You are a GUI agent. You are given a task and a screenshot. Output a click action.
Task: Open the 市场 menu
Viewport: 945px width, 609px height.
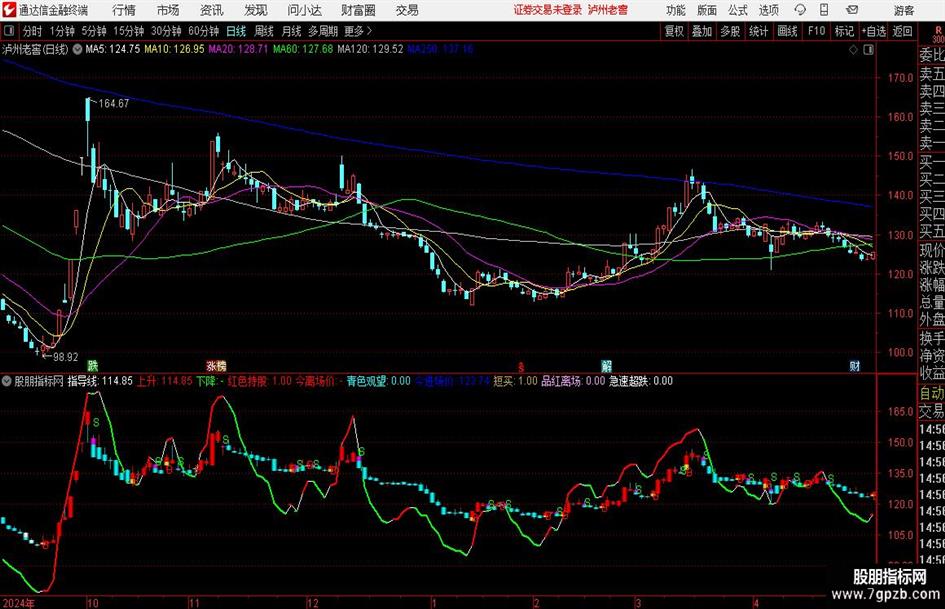[168, 10]
